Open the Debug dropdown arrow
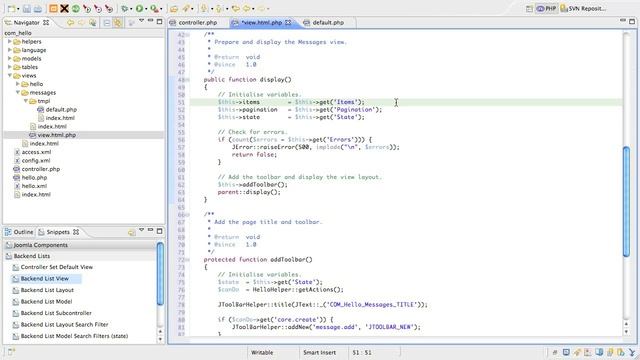 [x=131, y=9]
